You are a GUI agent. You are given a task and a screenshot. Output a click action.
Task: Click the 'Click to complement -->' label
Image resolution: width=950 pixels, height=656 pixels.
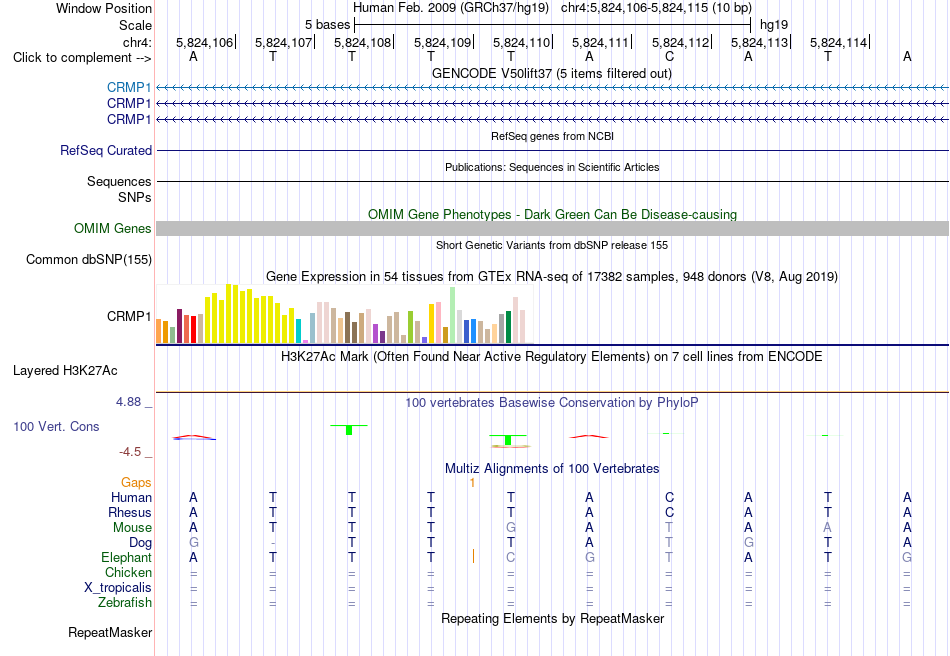tap(82, 58)
